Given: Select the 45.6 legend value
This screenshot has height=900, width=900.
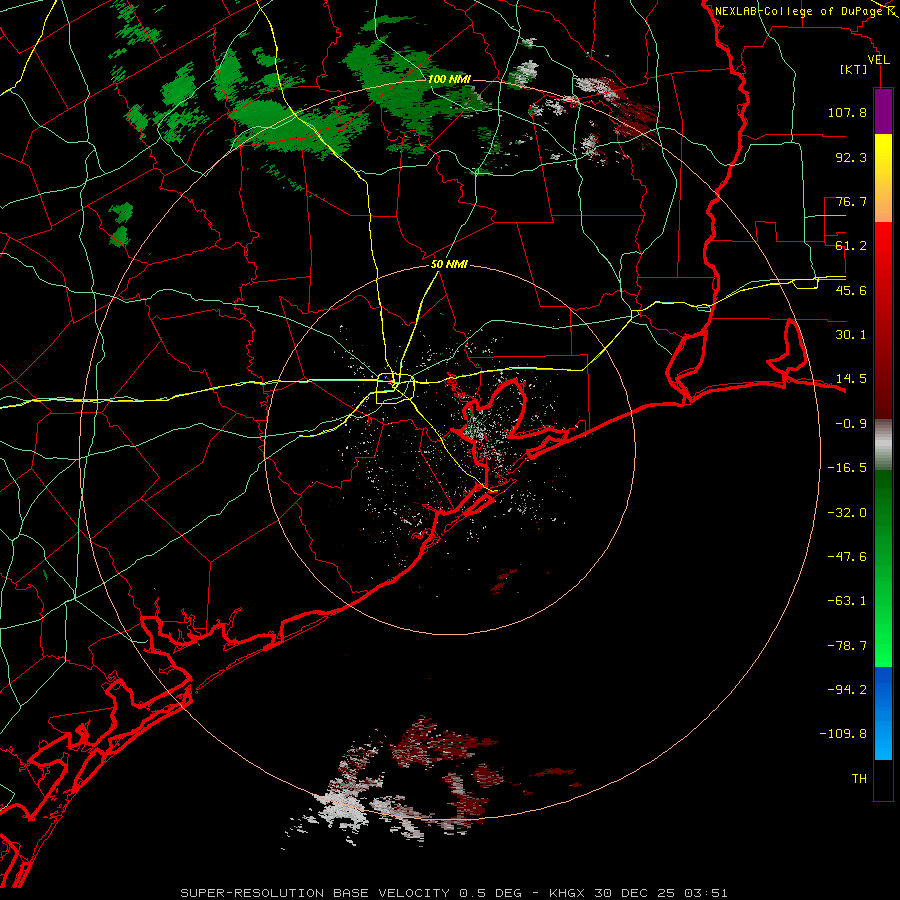Looking at the screenshot, I should click(851, 290).
